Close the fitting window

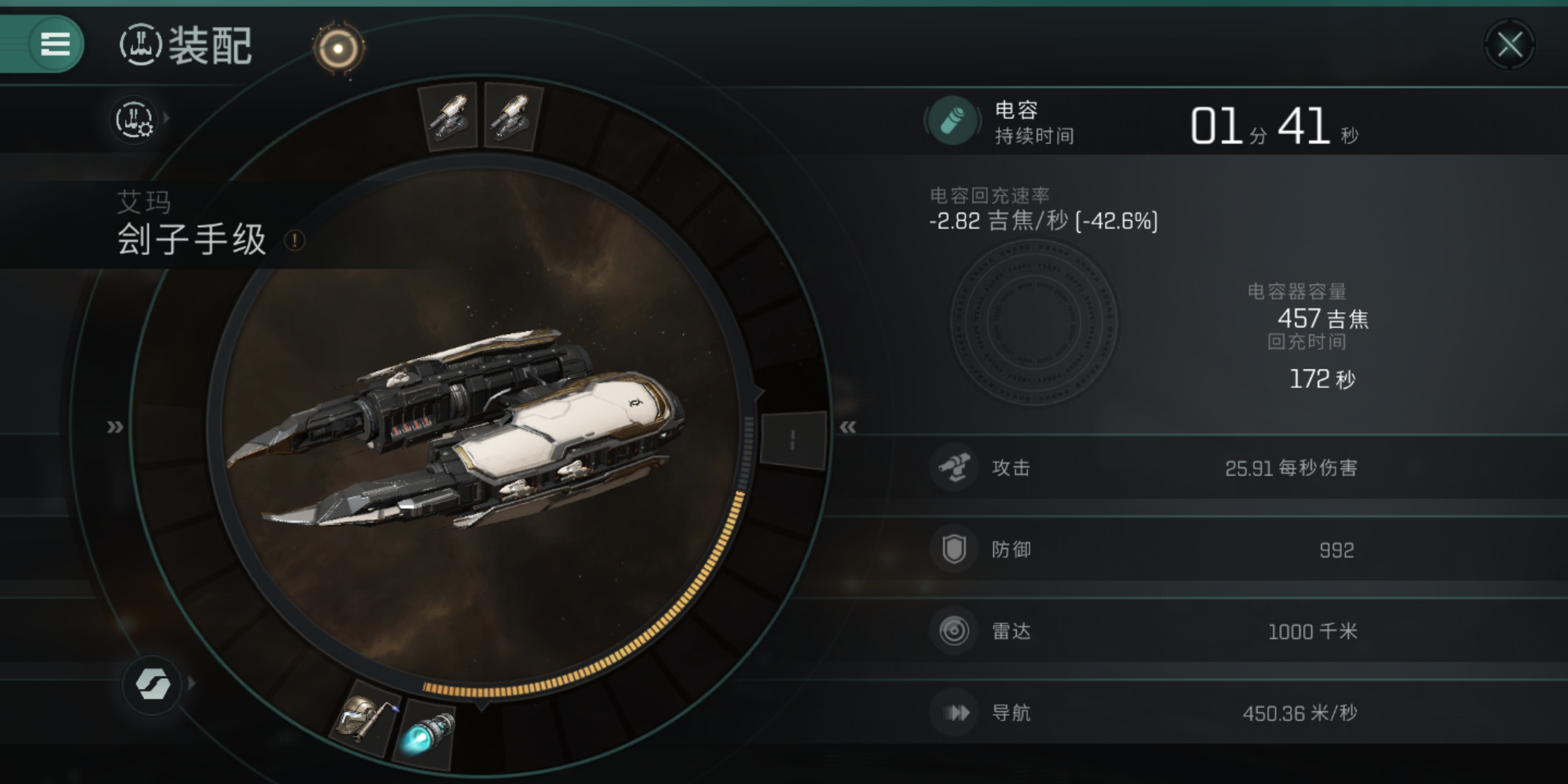(1510, 45)
